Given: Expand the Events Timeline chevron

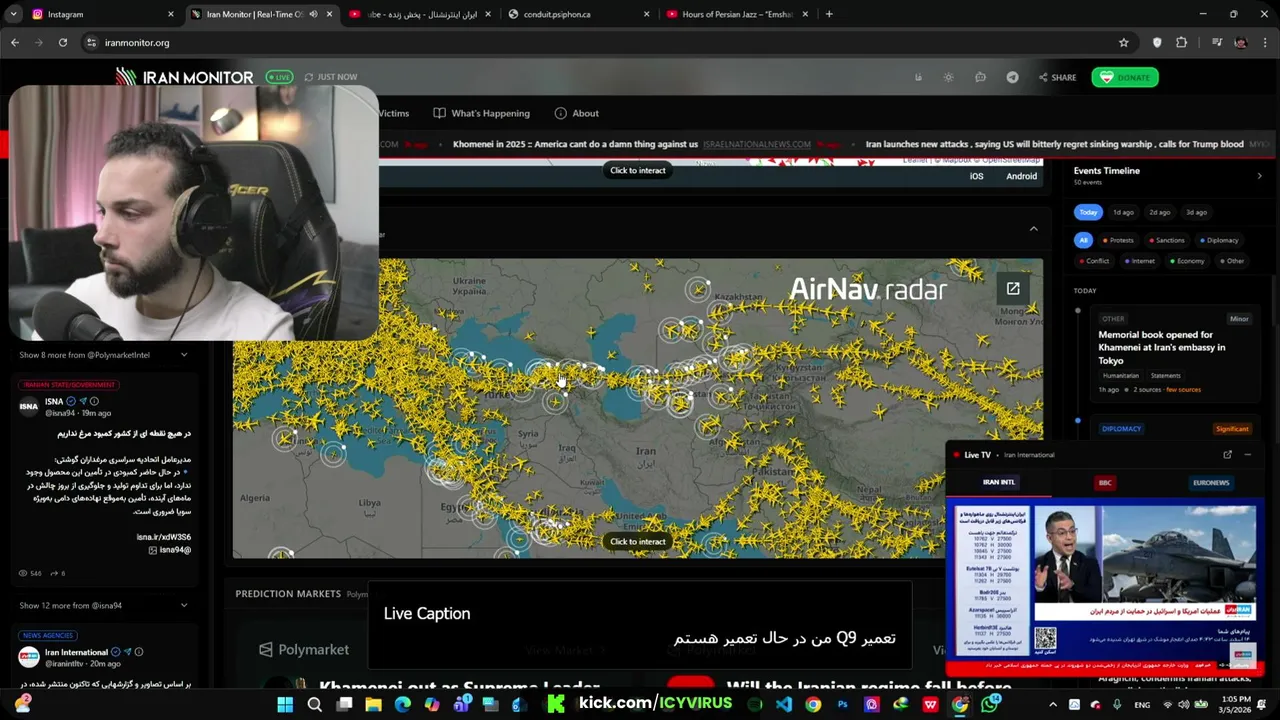Looking at the screenshot, I should (1259, 176).
